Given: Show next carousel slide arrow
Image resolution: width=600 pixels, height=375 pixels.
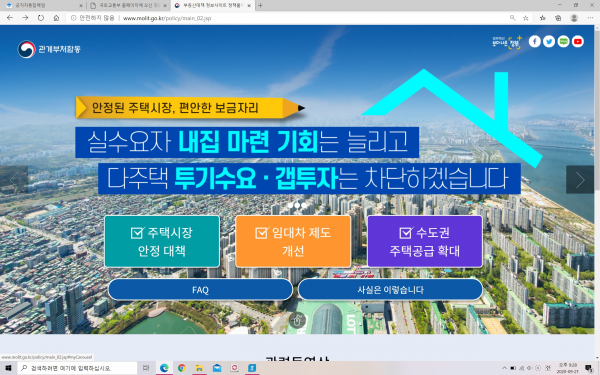Looking at the screenshot, I should click(580, 179).
